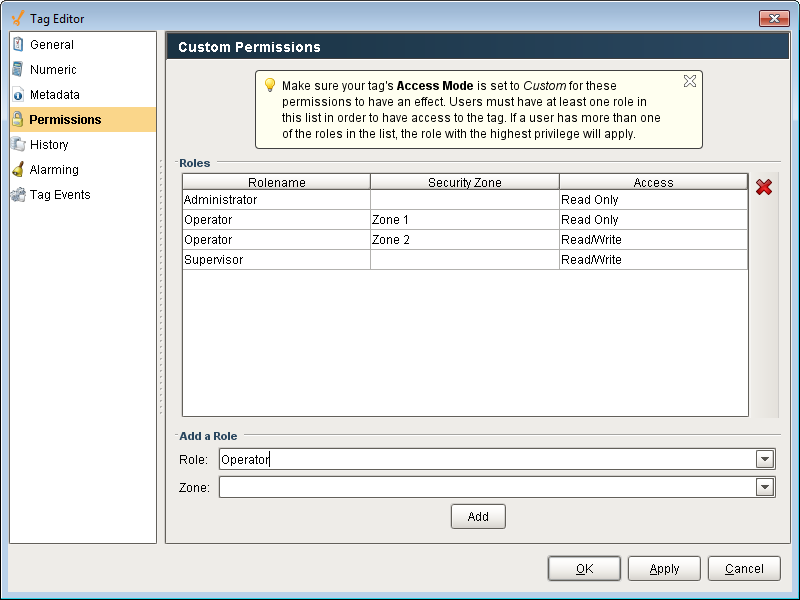
Task: Click the History clock icon
Action: click(18, 145)
